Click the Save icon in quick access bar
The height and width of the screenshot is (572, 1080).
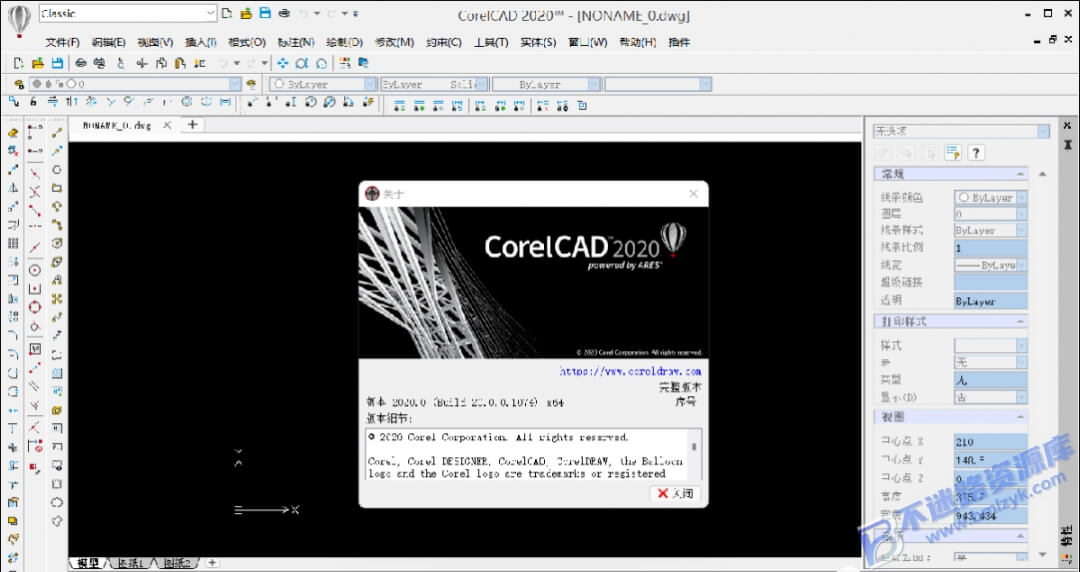265,13
